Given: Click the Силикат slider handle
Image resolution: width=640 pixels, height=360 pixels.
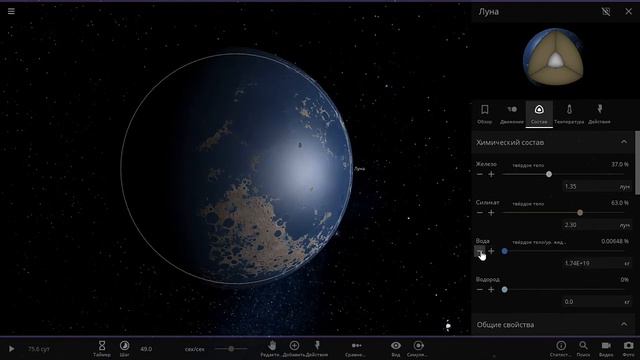Looking at the screenshot, I should (580, 213).
